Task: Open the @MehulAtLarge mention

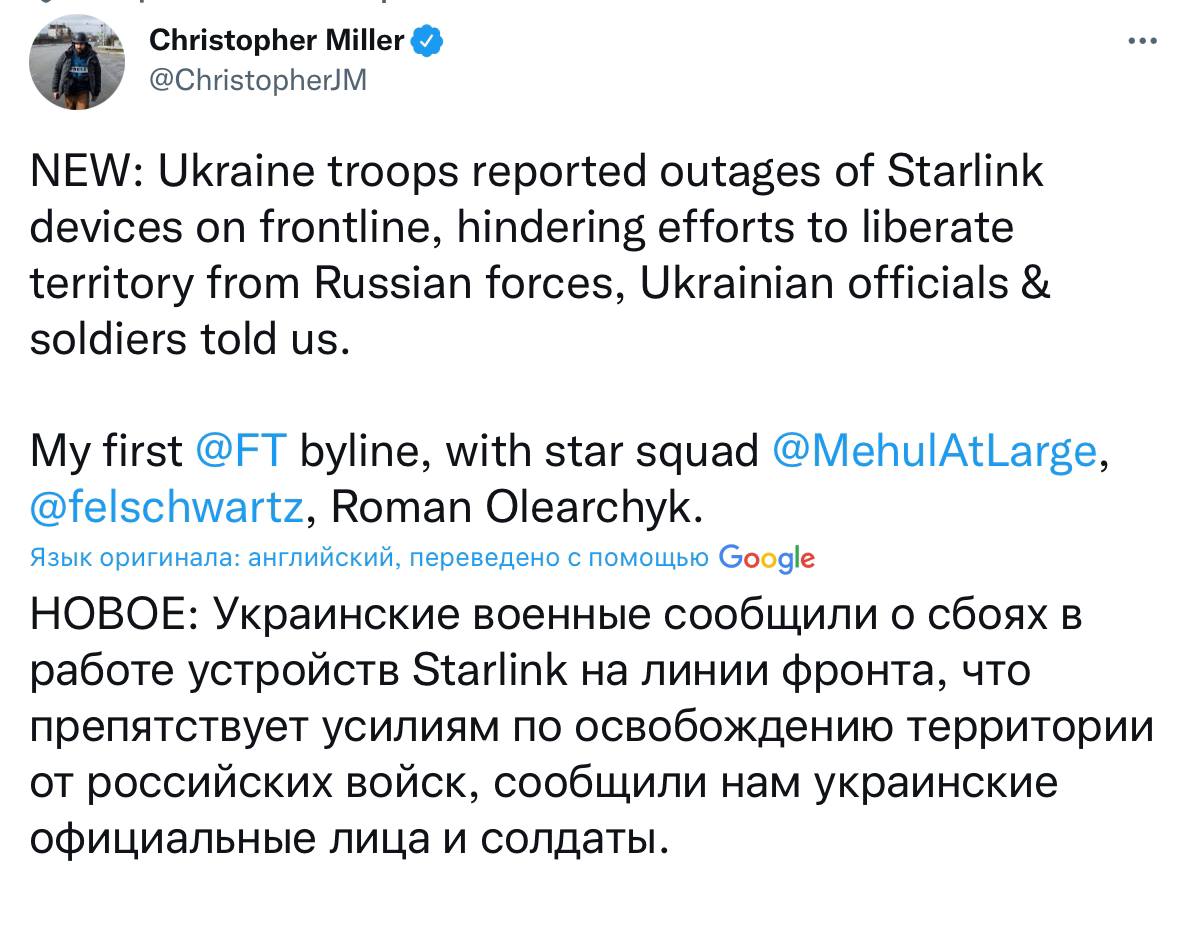Action: (936, 452)
